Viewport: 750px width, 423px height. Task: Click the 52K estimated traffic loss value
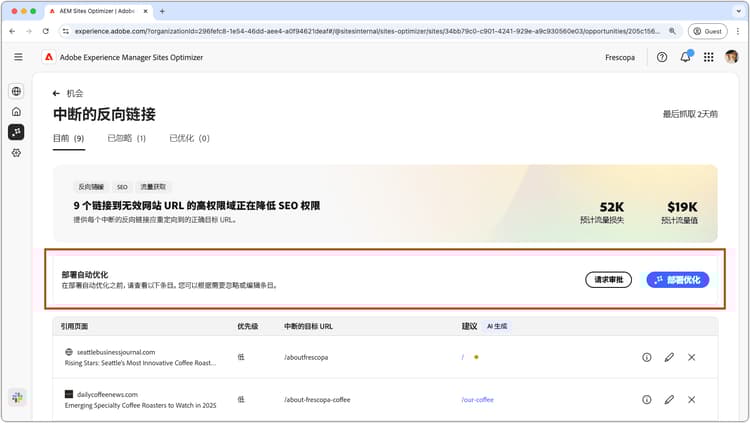tap(611, 207)
